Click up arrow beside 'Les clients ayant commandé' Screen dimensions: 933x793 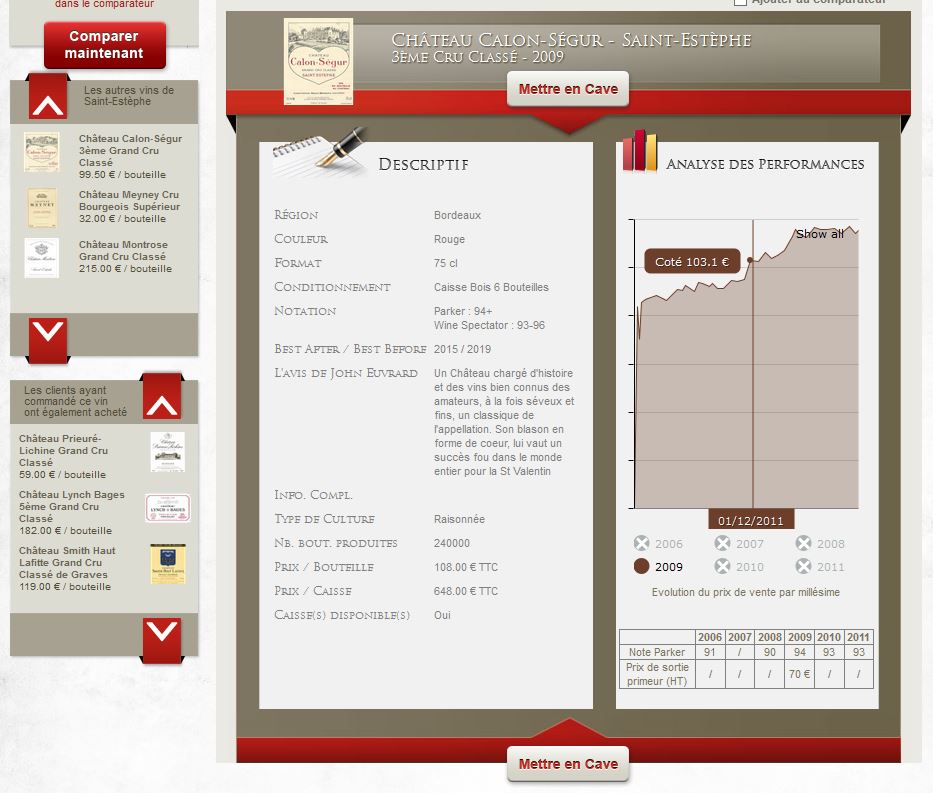point(162,397)
